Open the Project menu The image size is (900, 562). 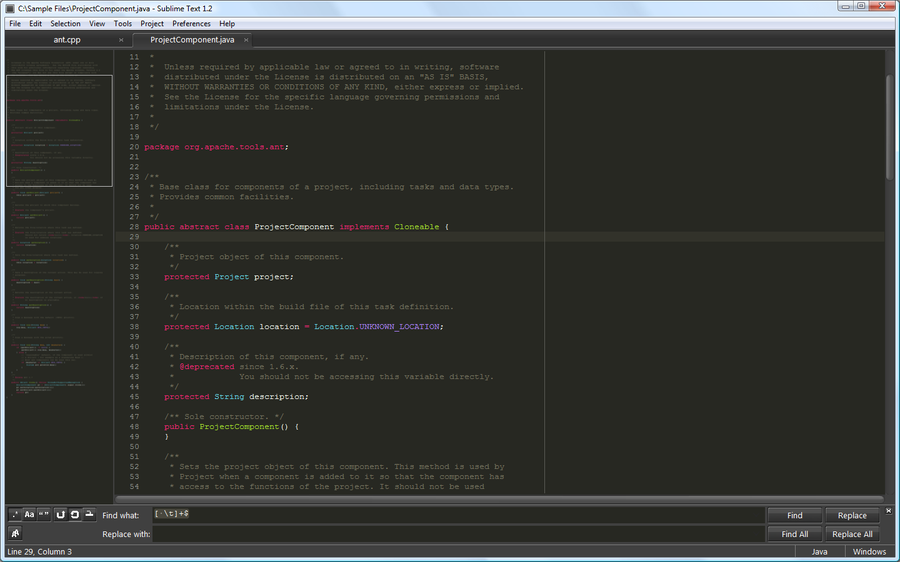click(152, 24)
